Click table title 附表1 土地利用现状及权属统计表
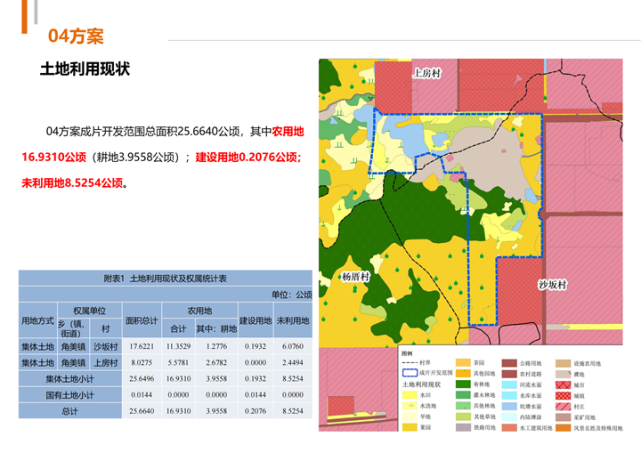Viewport: 641px width, 453px height. click(x=165, y=278)
